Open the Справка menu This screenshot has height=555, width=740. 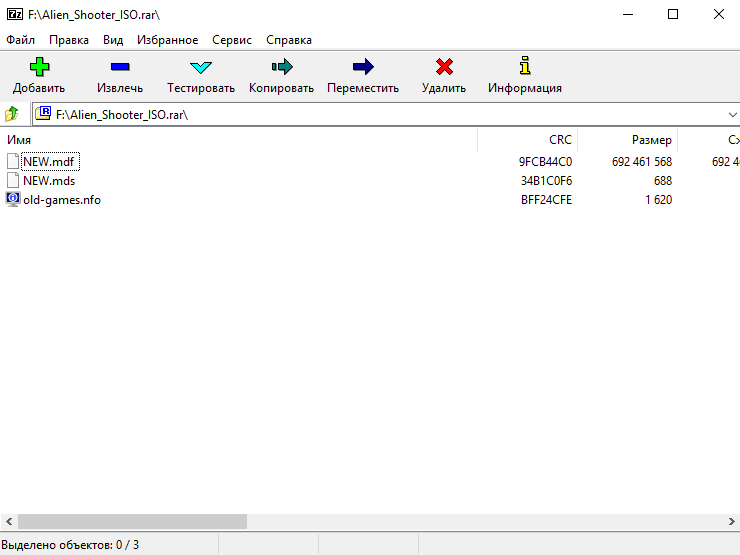point(289,40)
